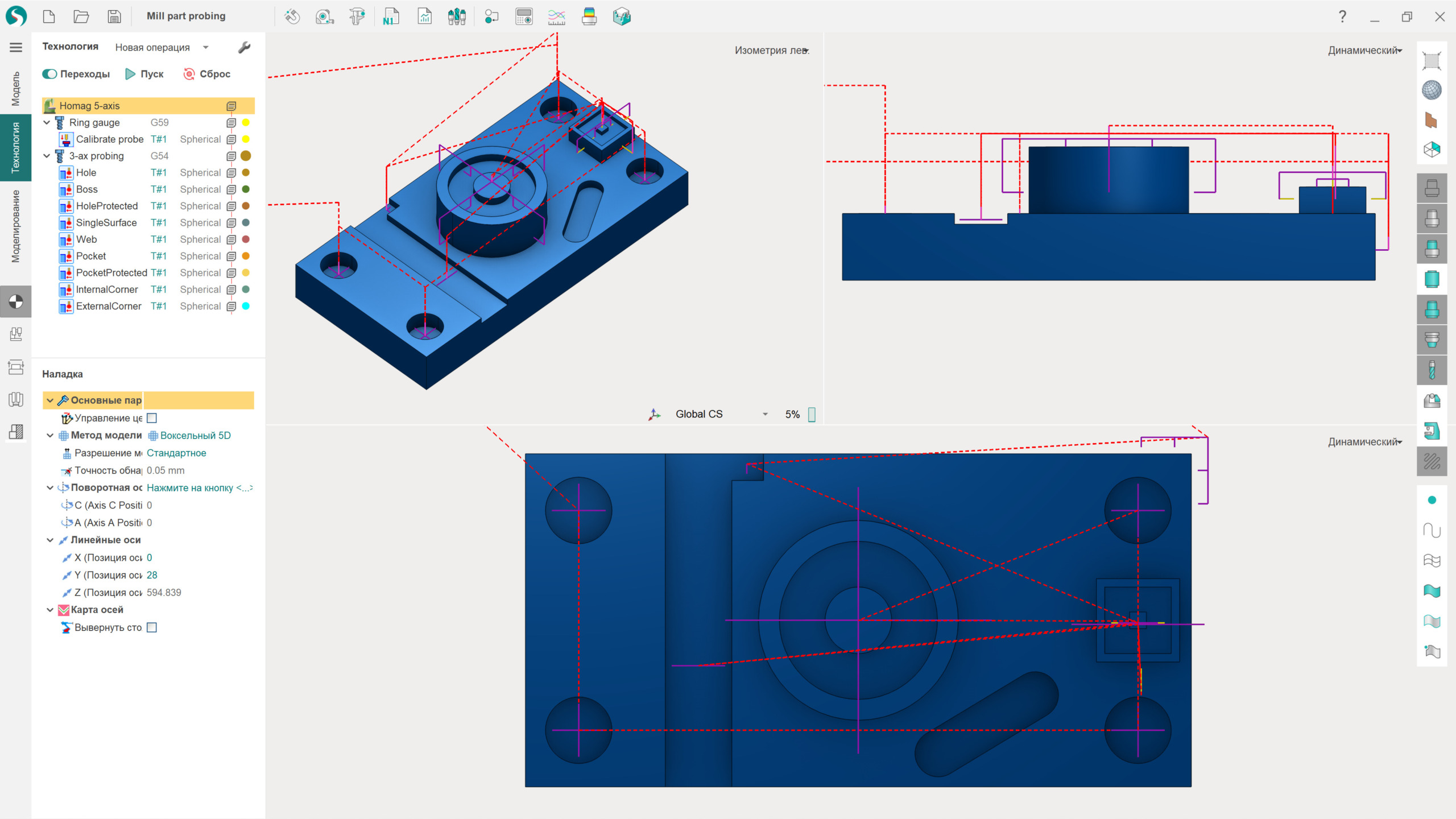Click the NC program file icon

coord(391,16)
